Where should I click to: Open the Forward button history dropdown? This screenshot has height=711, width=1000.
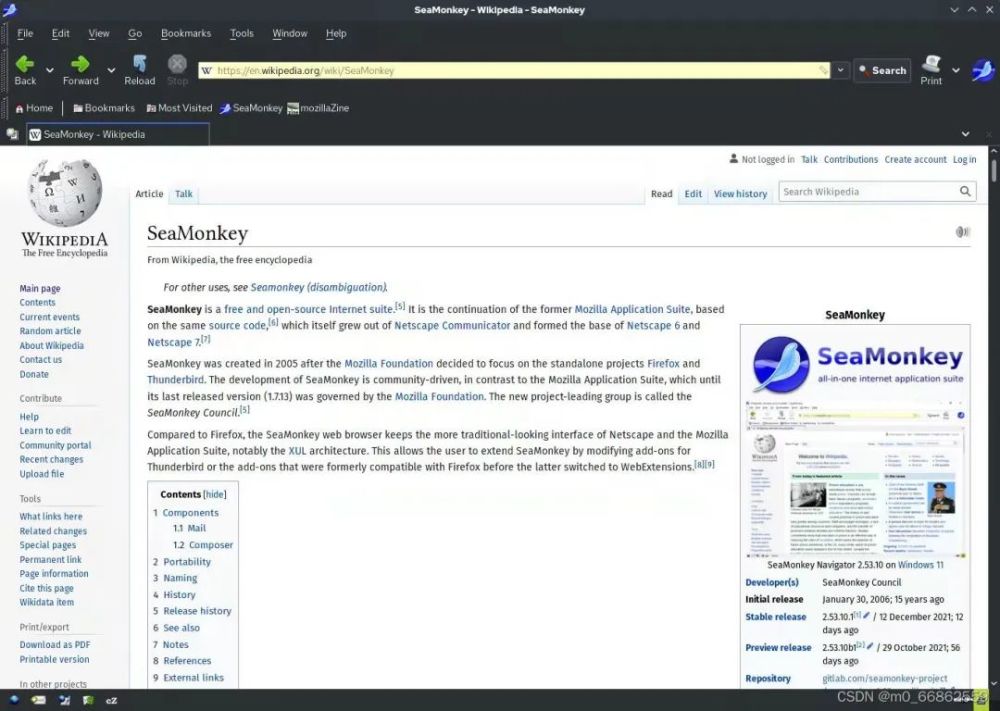[111, 70]
